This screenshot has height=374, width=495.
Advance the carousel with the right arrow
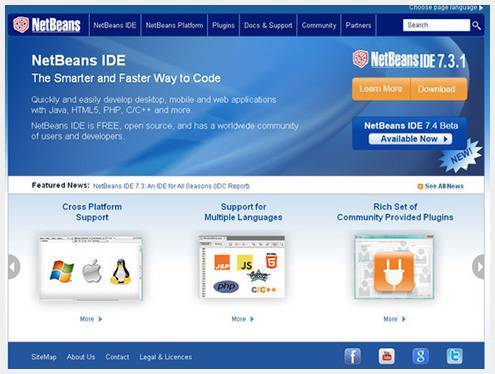click(x=479, y=267)
